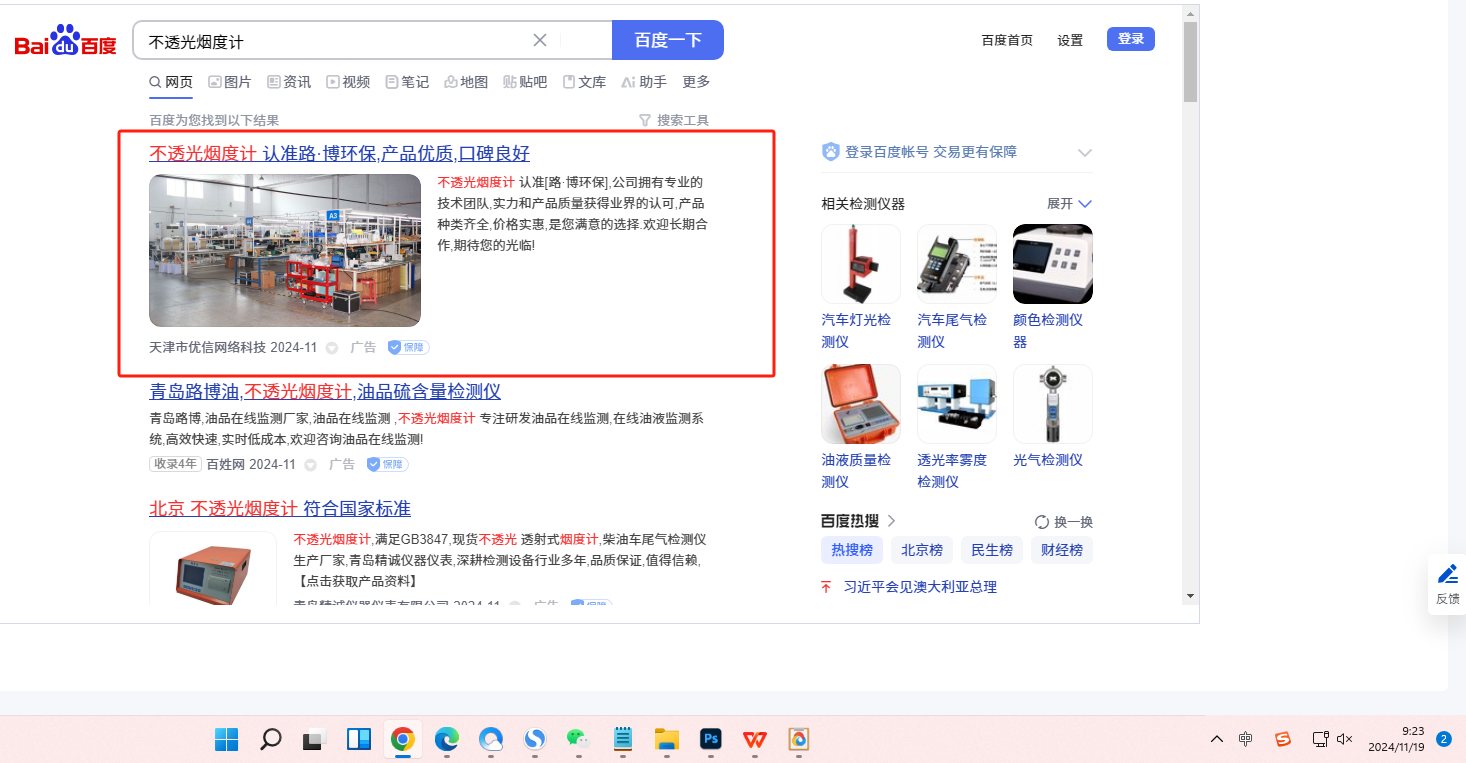Image resolution: width=1466 pixels, height=763 pixels.
Task: Select the 民生榜 tab
Action: click(992, 550)
